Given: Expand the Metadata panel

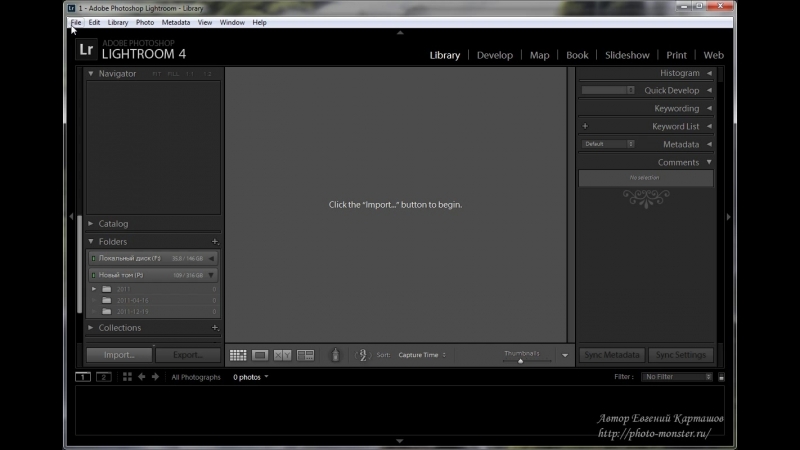Looking at the screenshot, I should [x=709, y=144].
